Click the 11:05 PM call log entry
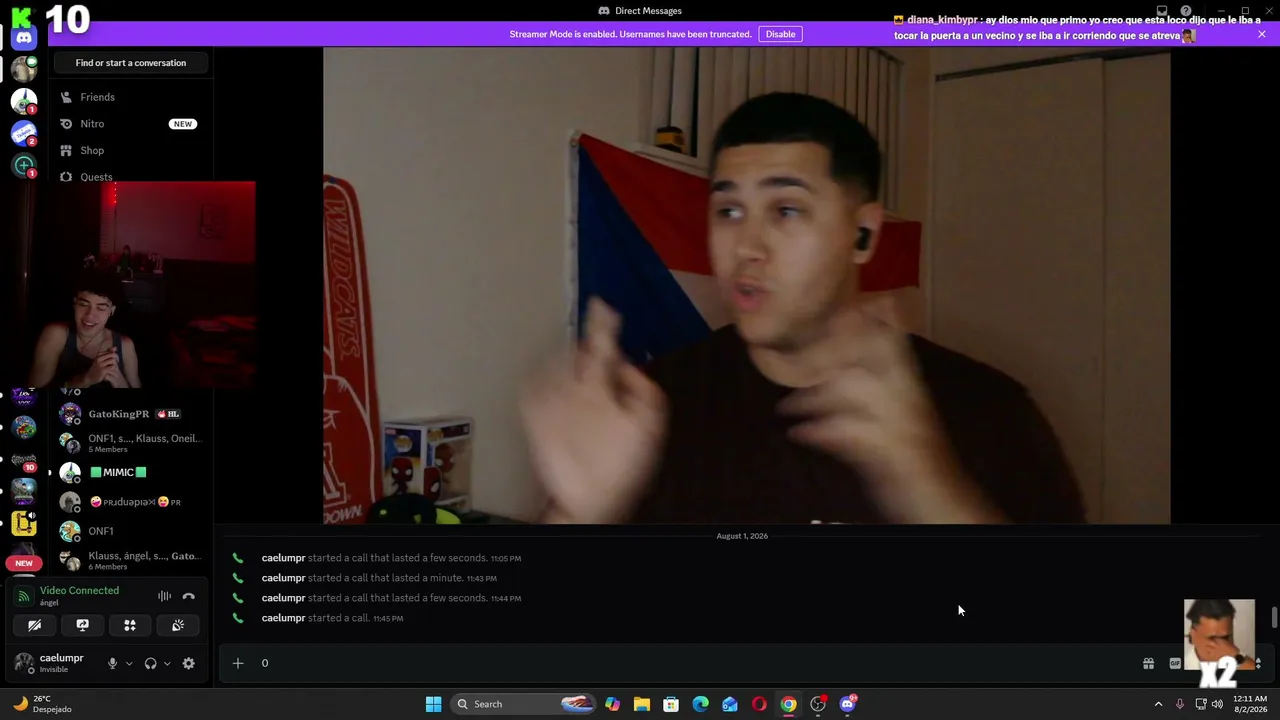This screenshot has height=720, width=1280. pyautogui.click(x=391, y=558)
